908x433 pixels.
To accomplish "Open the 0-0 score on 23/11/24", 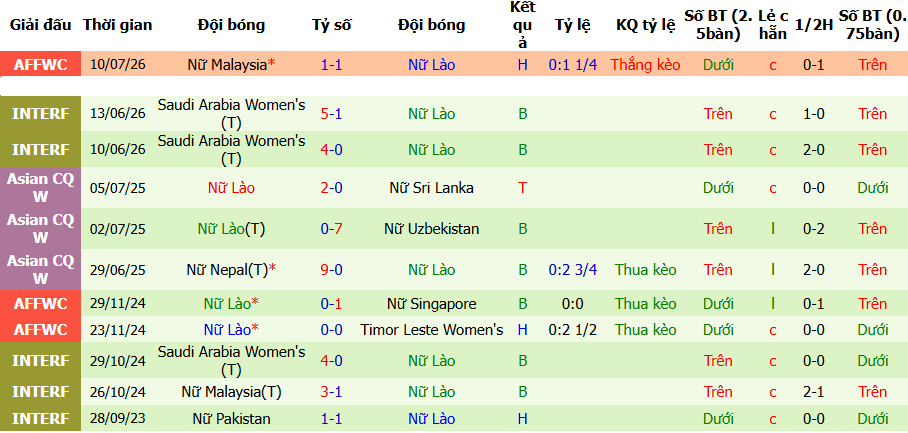I will tap(331, 330).
